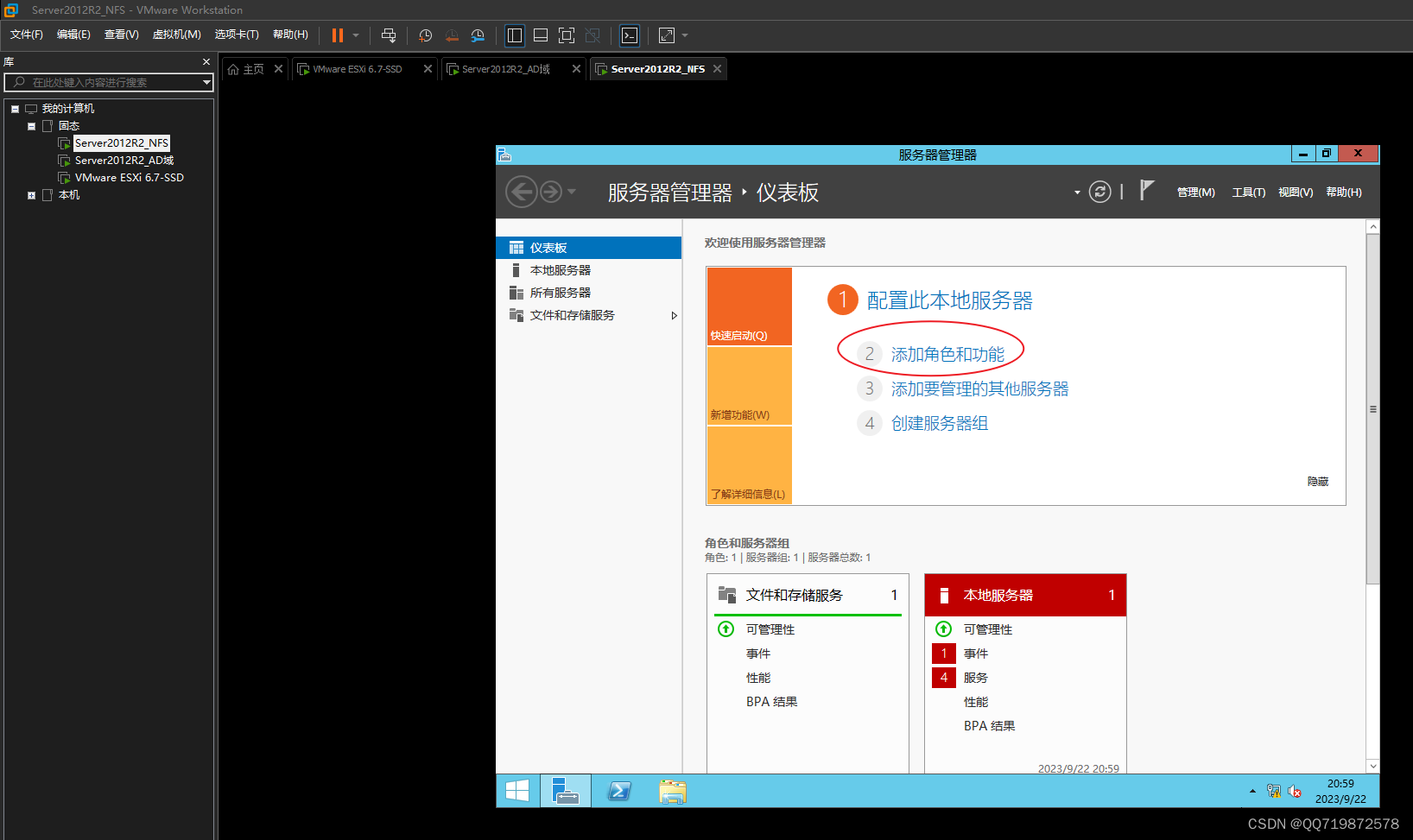
Task: Click the stretch guest display icon
Action: (x=667, y=35)
